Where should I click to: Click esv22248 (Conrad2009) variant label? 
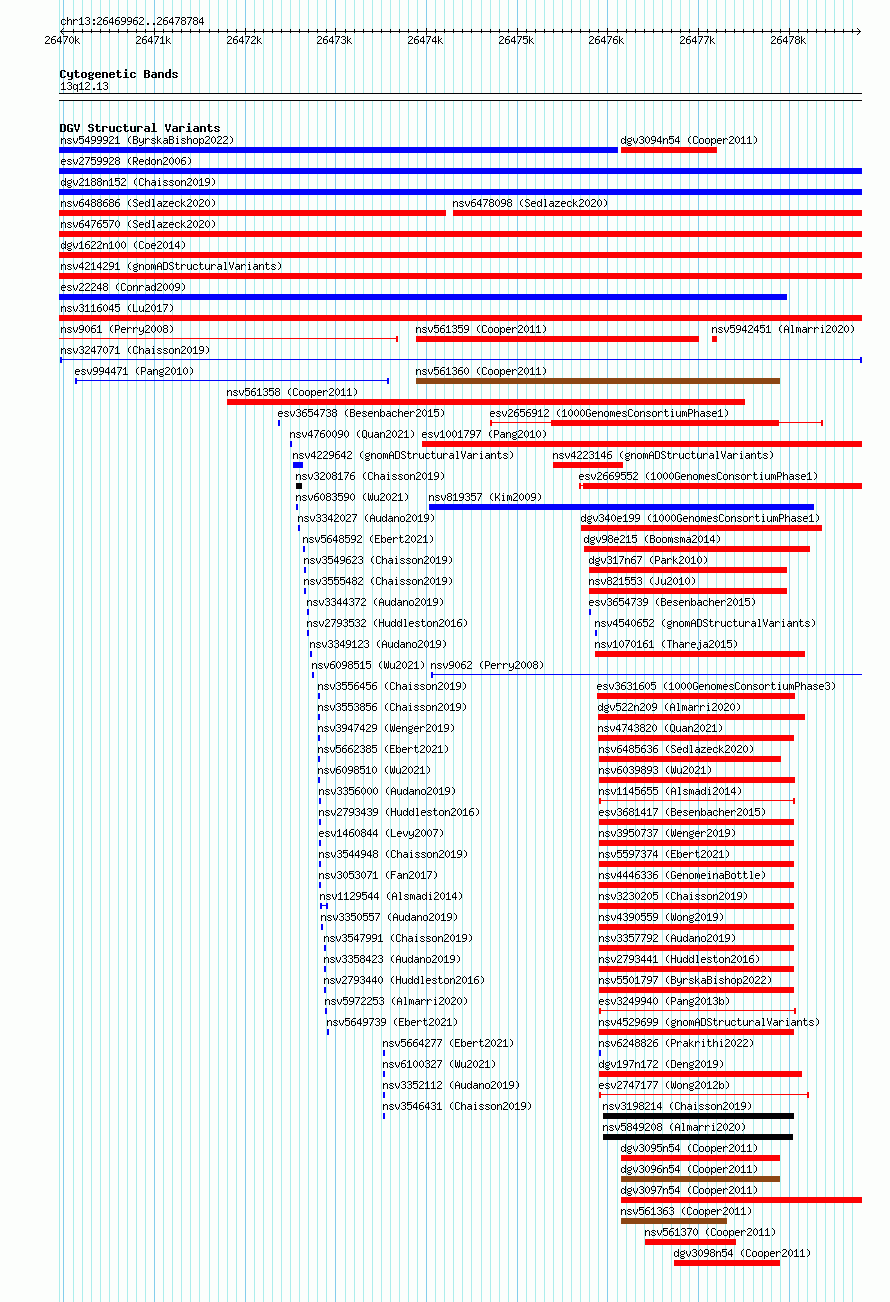pyautogui.click(x=122, y=287)
